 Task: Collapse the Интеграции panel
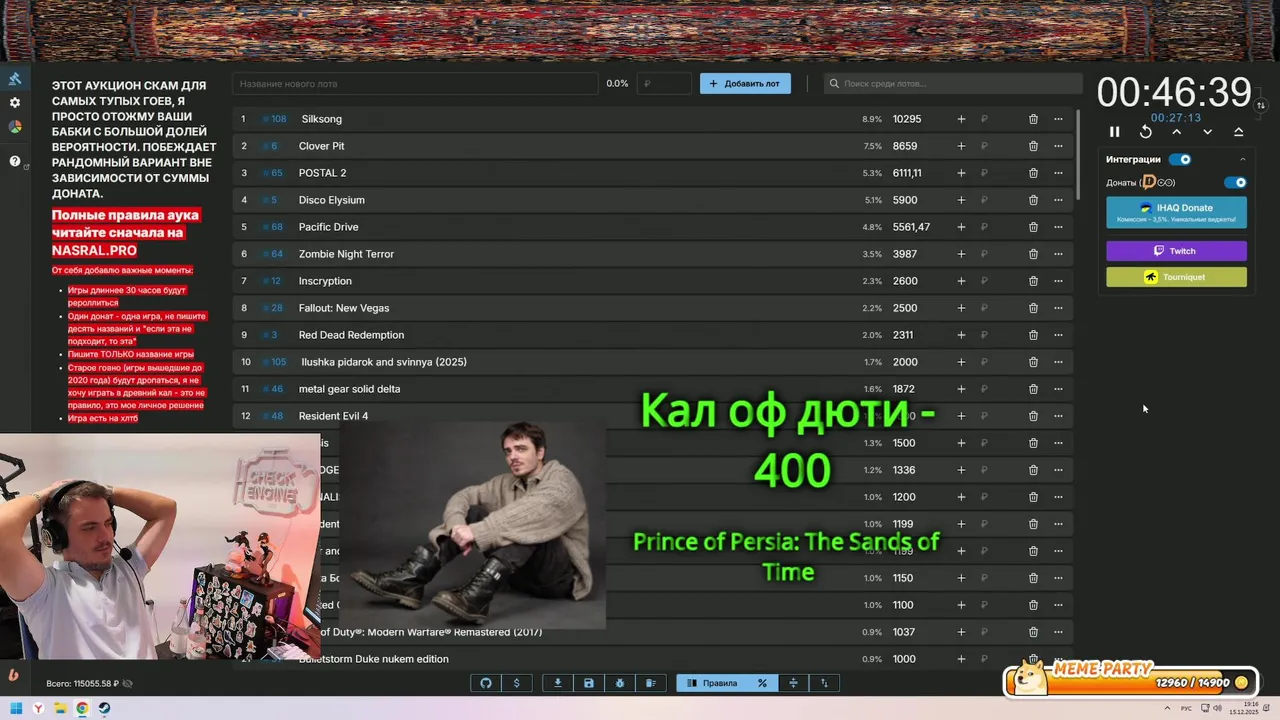(1243, 159)
